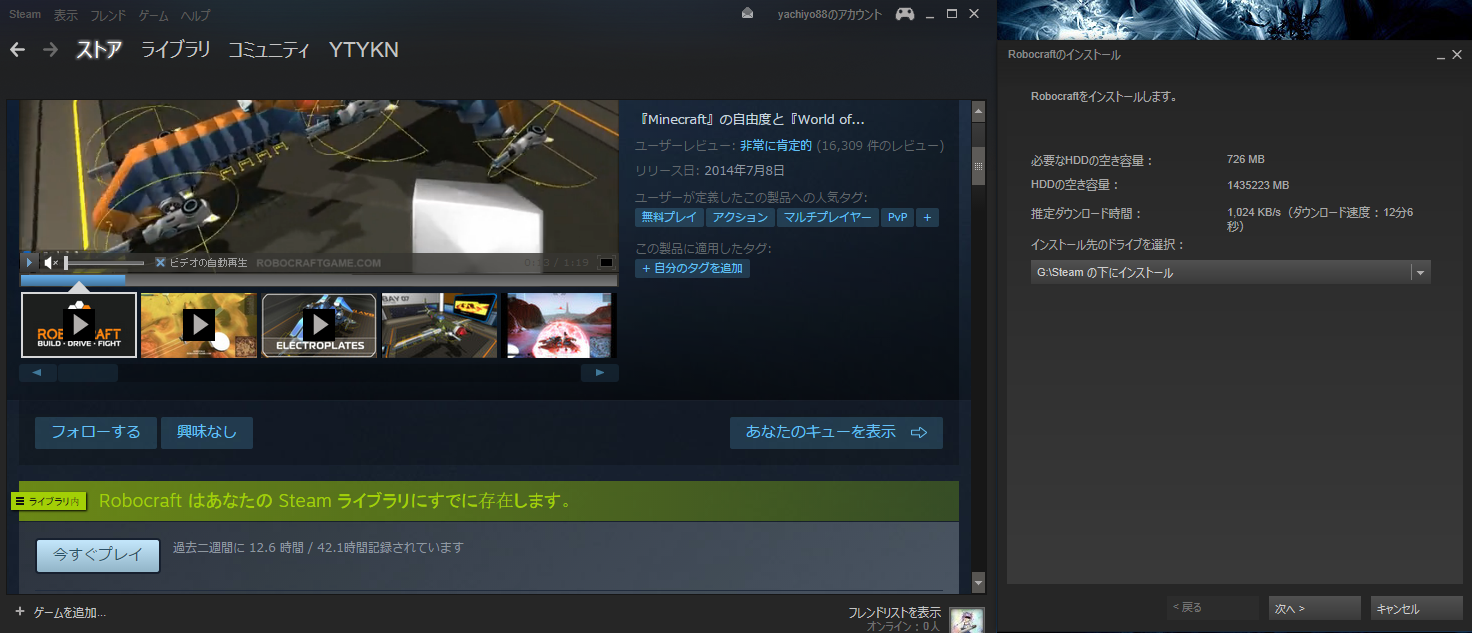
Task: Click the 今すぐプレイ button
Action: [98, 555]
